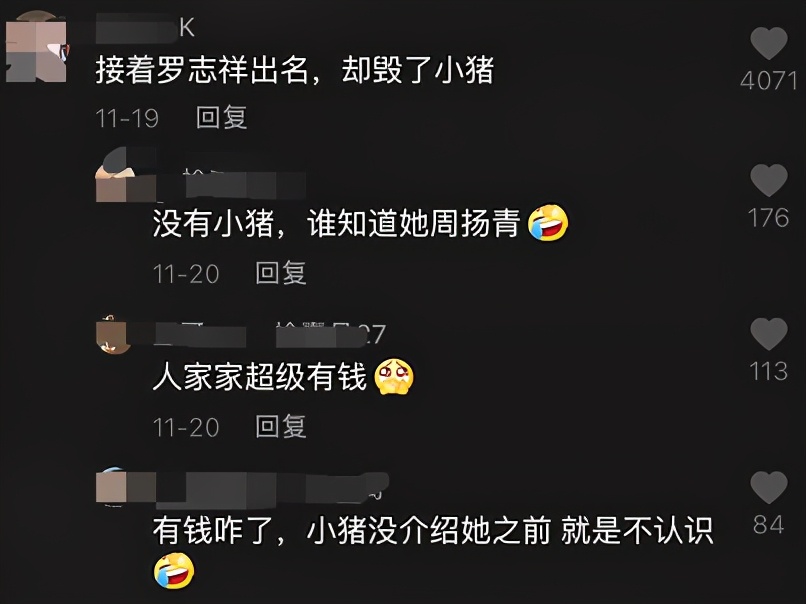Tap the heart with 176 likes
806x604 pixels.
tap(768, 180)
